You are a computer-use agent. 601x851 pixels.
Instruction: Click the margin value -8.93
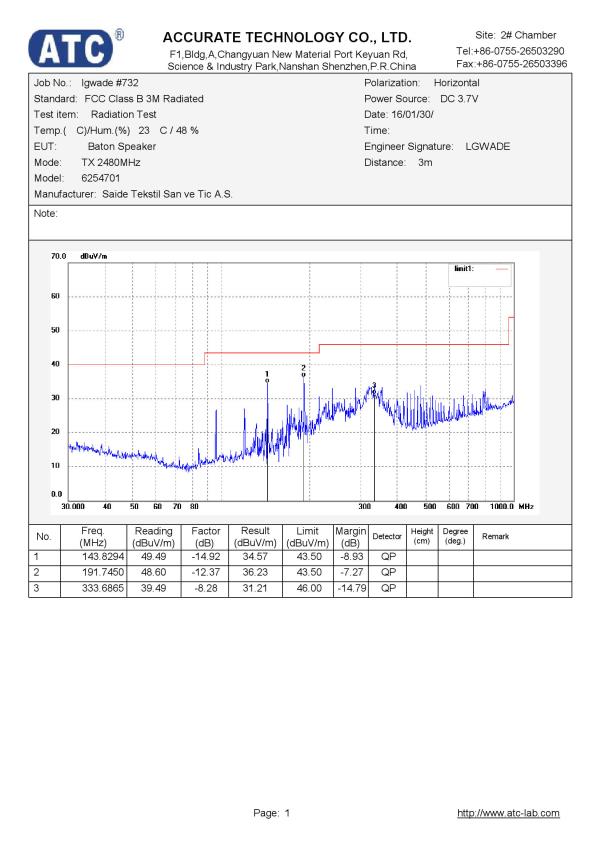pos(352,557)
